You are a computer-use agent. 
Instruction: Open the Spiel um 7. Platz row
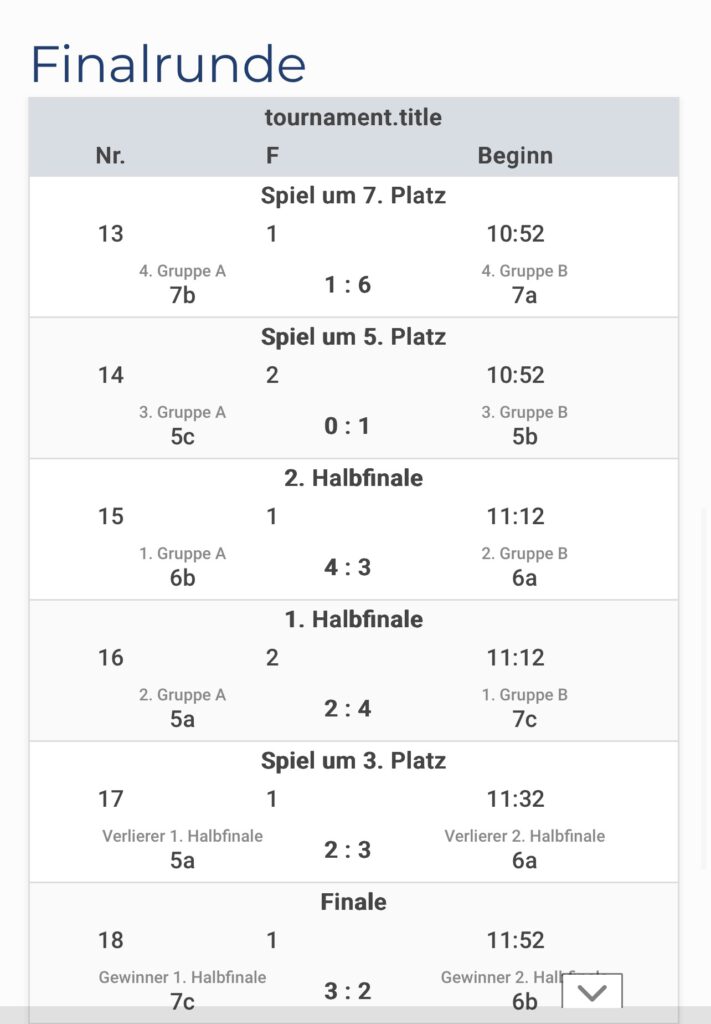coord(353,196)
